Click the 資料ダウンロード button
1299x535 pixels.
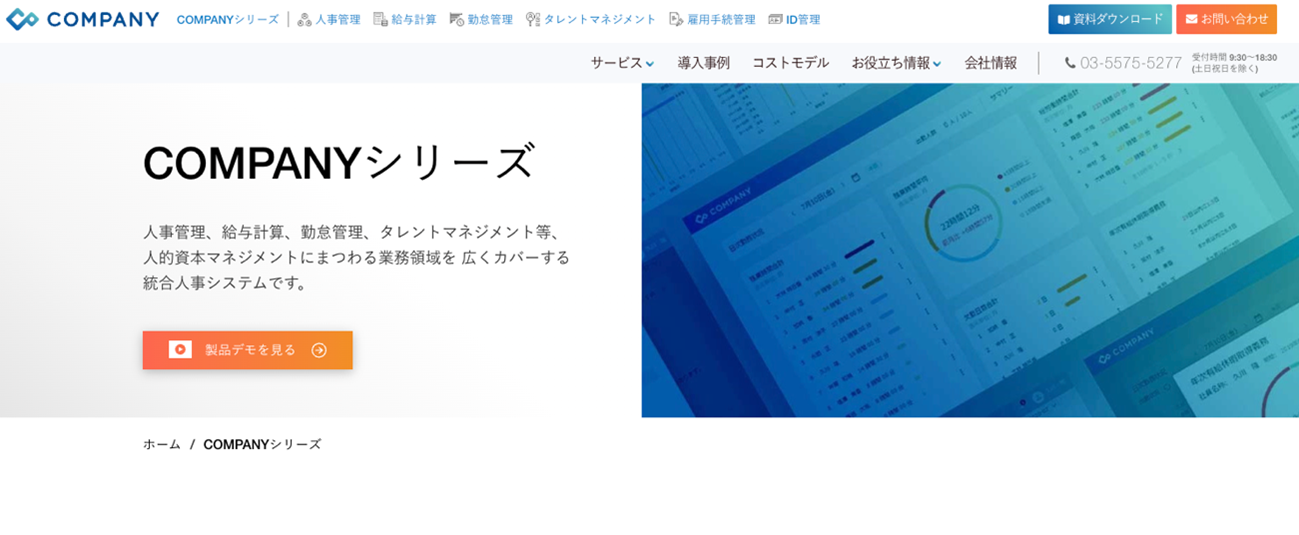click(1110, 19)
